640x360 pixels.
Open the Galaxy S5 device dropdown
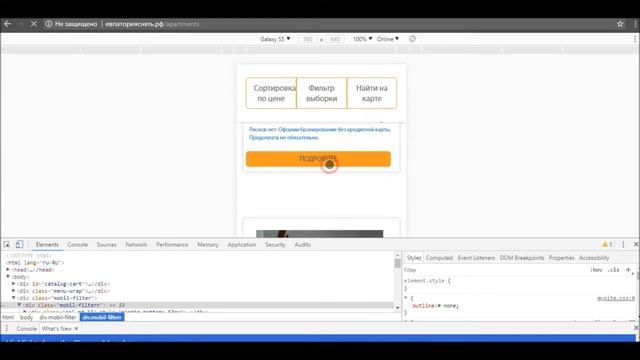point(275,39)
